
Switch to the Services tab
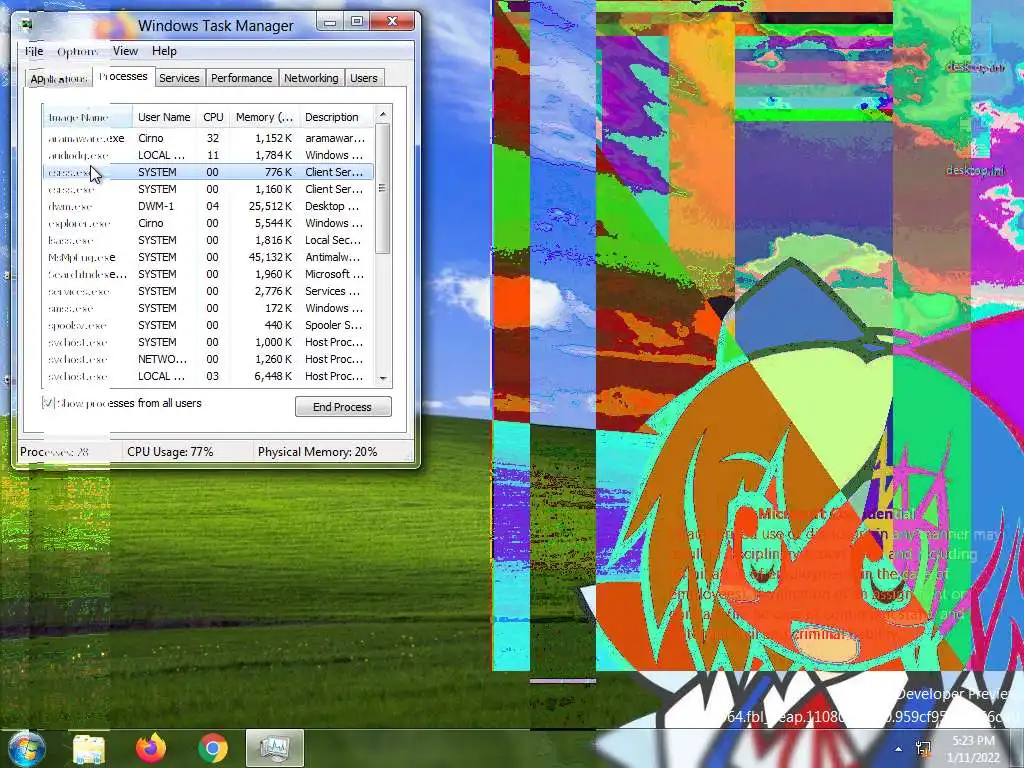tap(180, 78)
